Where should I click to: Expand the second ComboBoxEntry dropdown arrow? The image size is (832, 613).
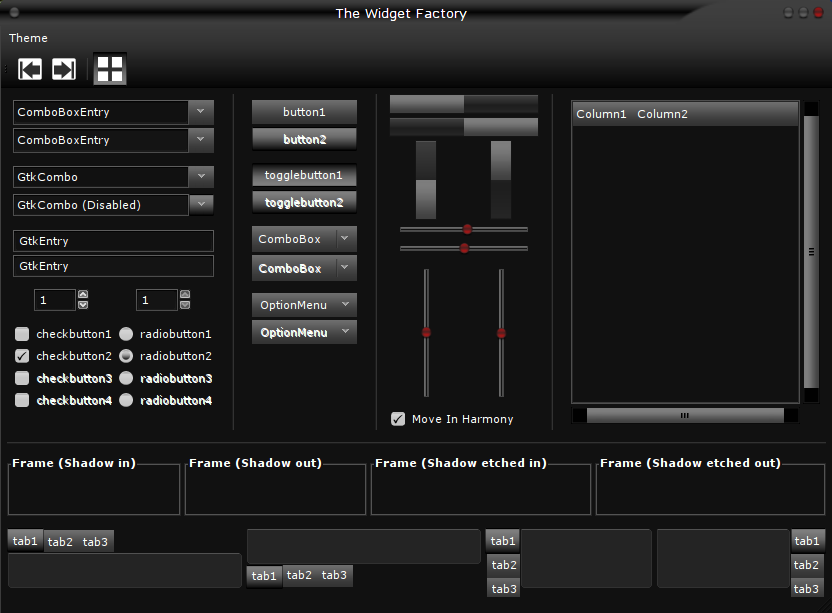click(201, 140)
